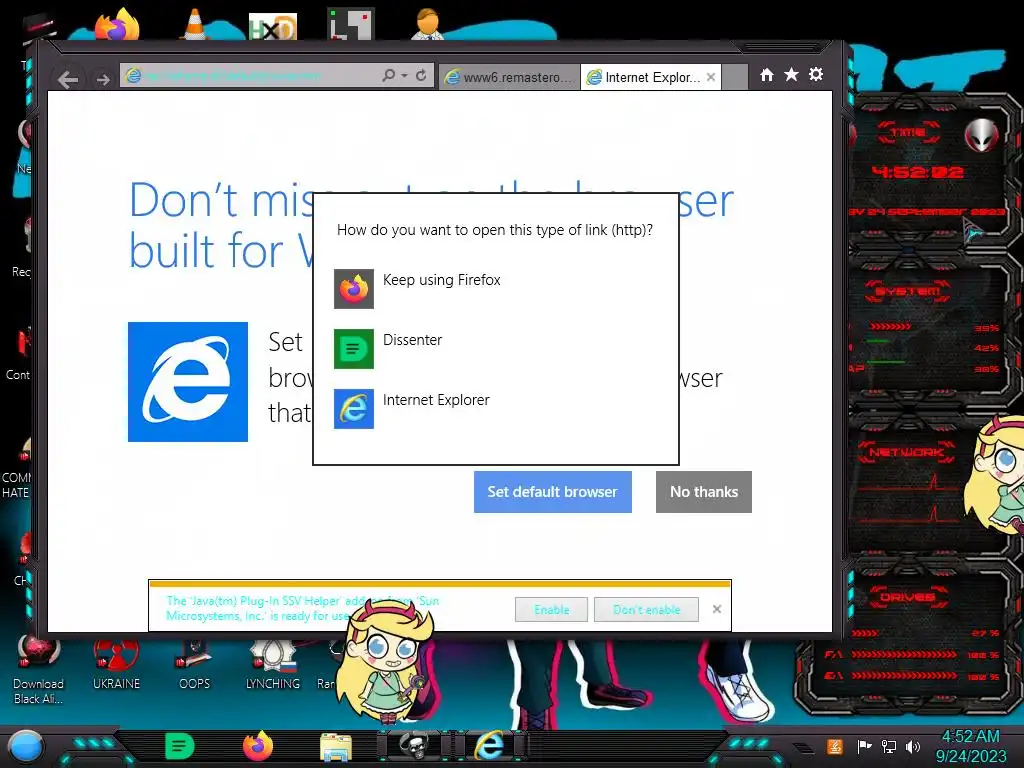This screenshot has height=768, width=1024.
Task: Click the Internet Explorer taskbar button
Action: click(490, 746)
